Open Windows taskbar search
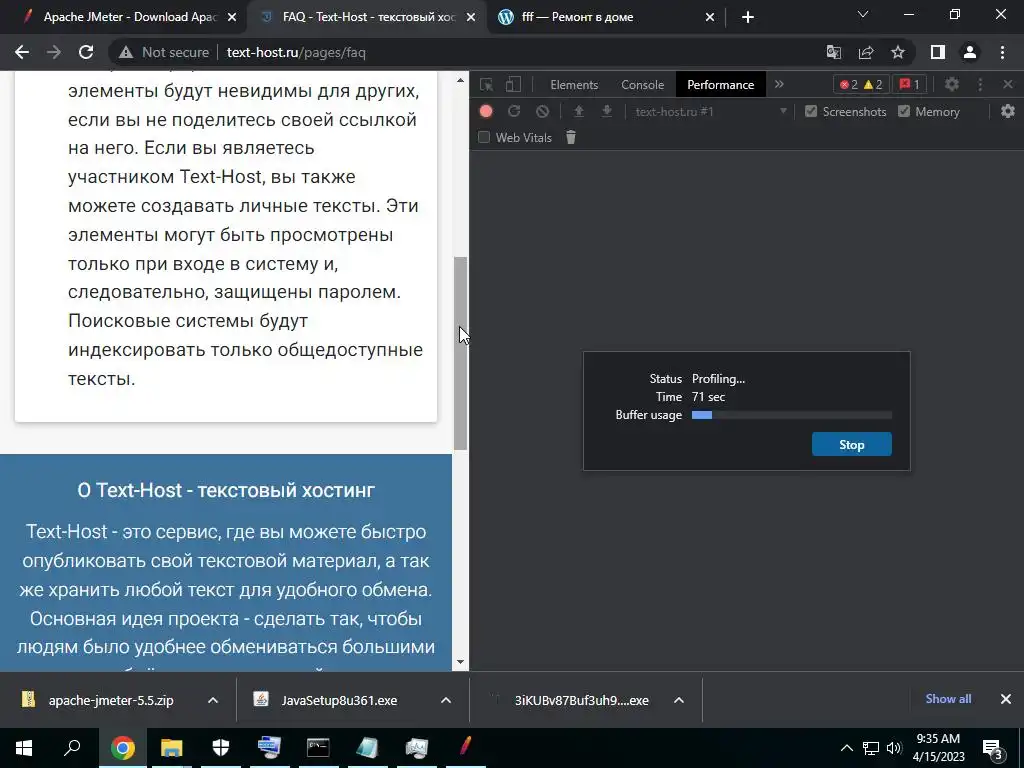The image size is (1024, 768). coord(72,748)
